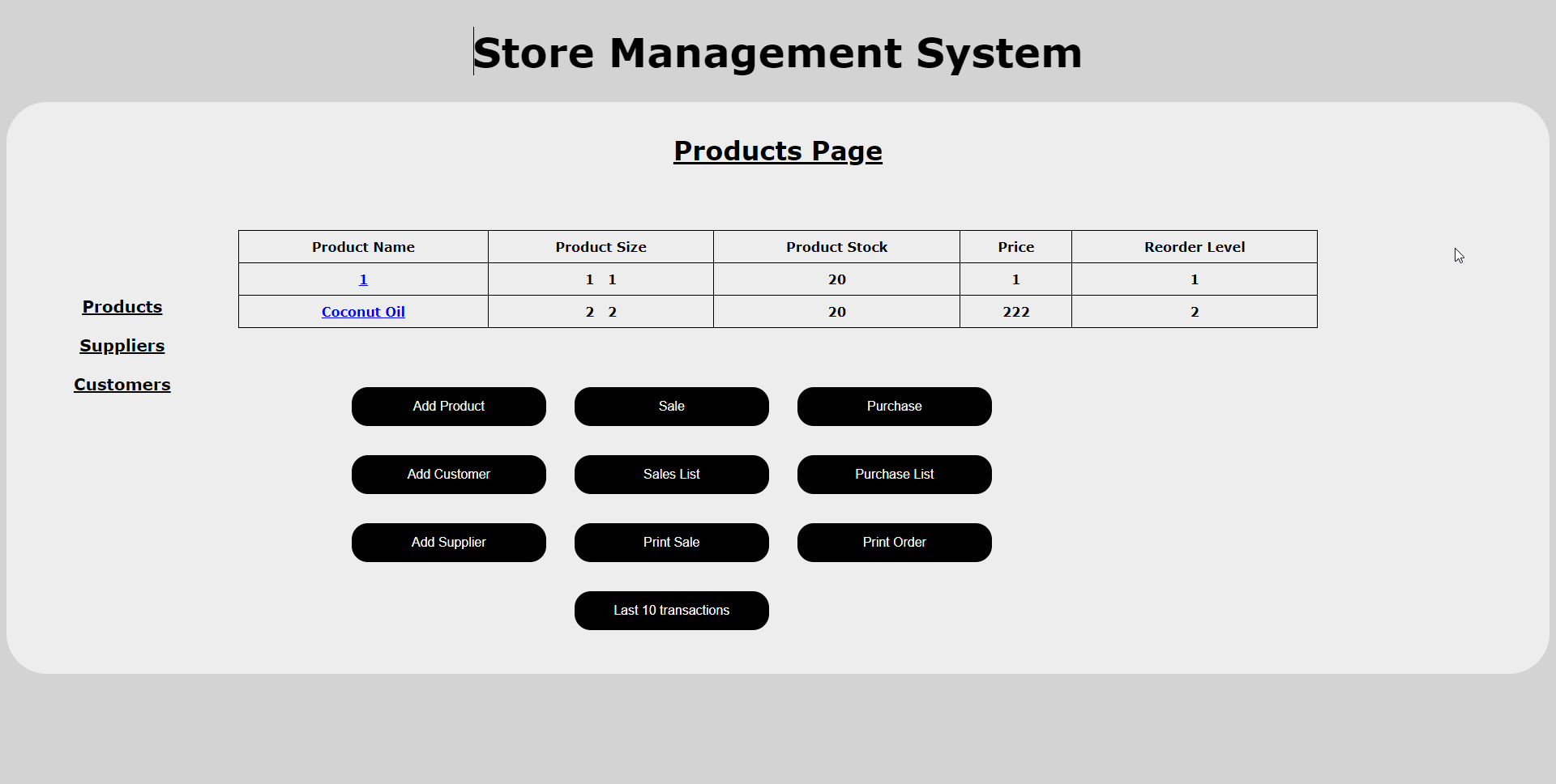This screenshot has height=784, width=1556.
Task: Click the Sale button
Action: tap(672, 407)
